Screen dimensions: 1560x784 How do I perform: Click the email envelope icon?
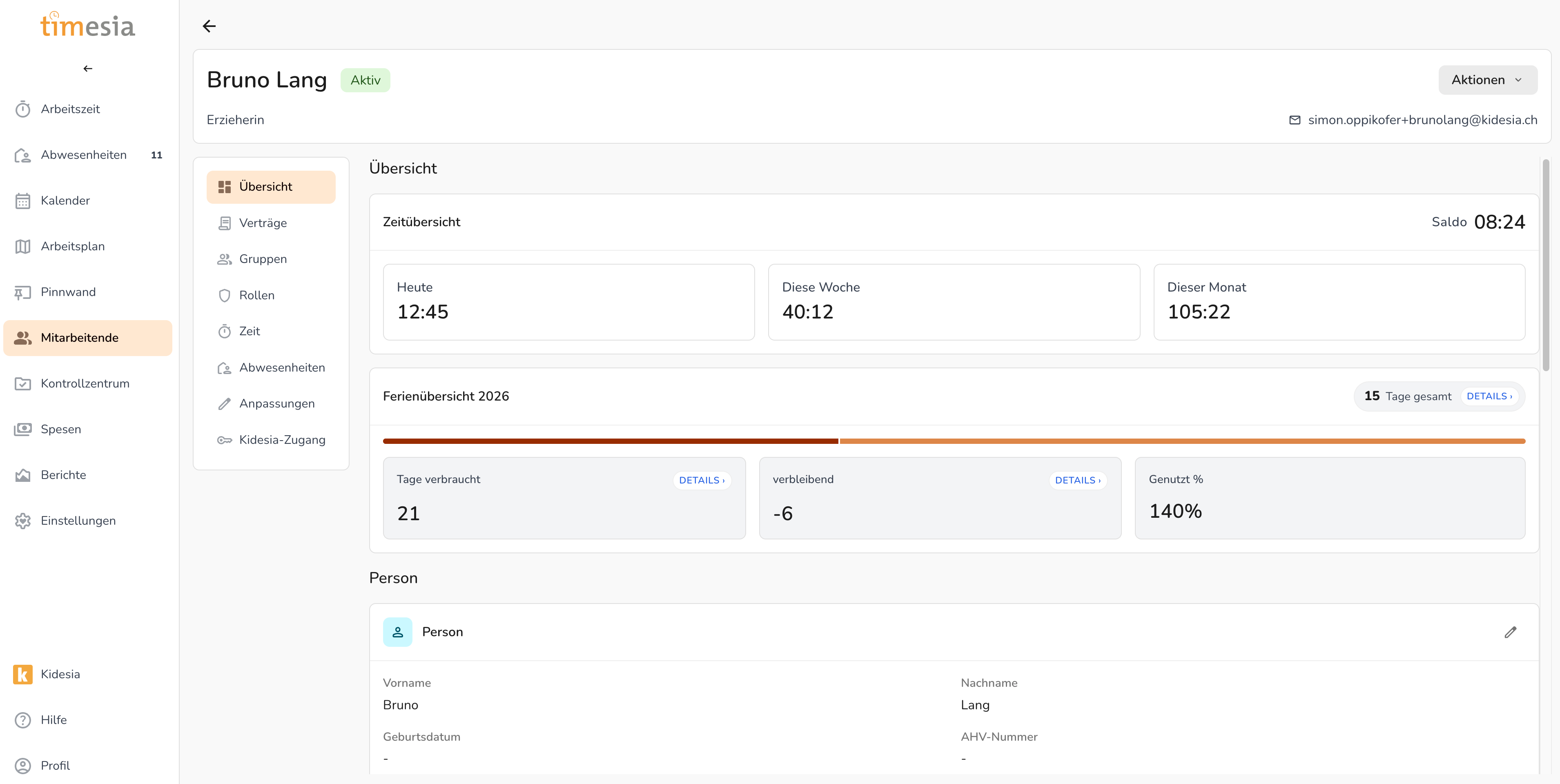1295,120
